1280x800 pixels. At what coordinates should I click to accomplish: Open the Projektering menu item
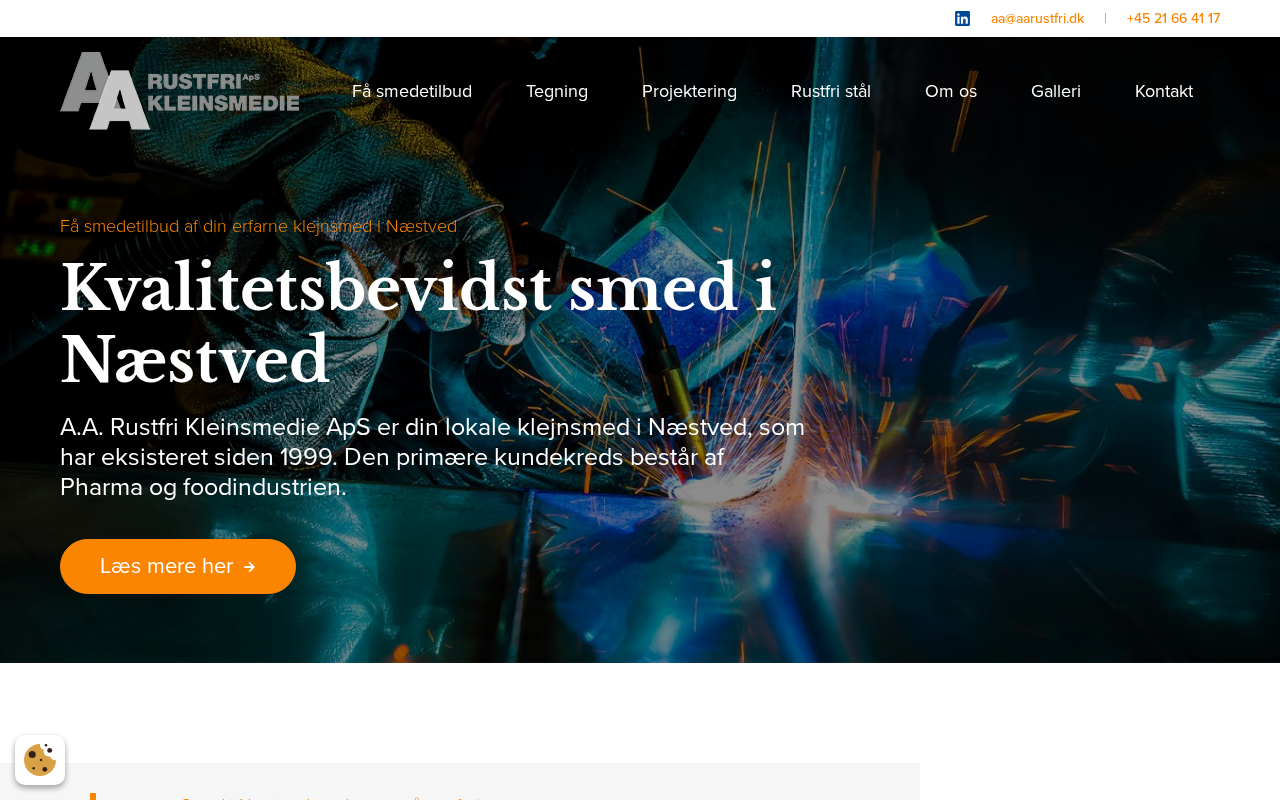click(x=689, y=91)
